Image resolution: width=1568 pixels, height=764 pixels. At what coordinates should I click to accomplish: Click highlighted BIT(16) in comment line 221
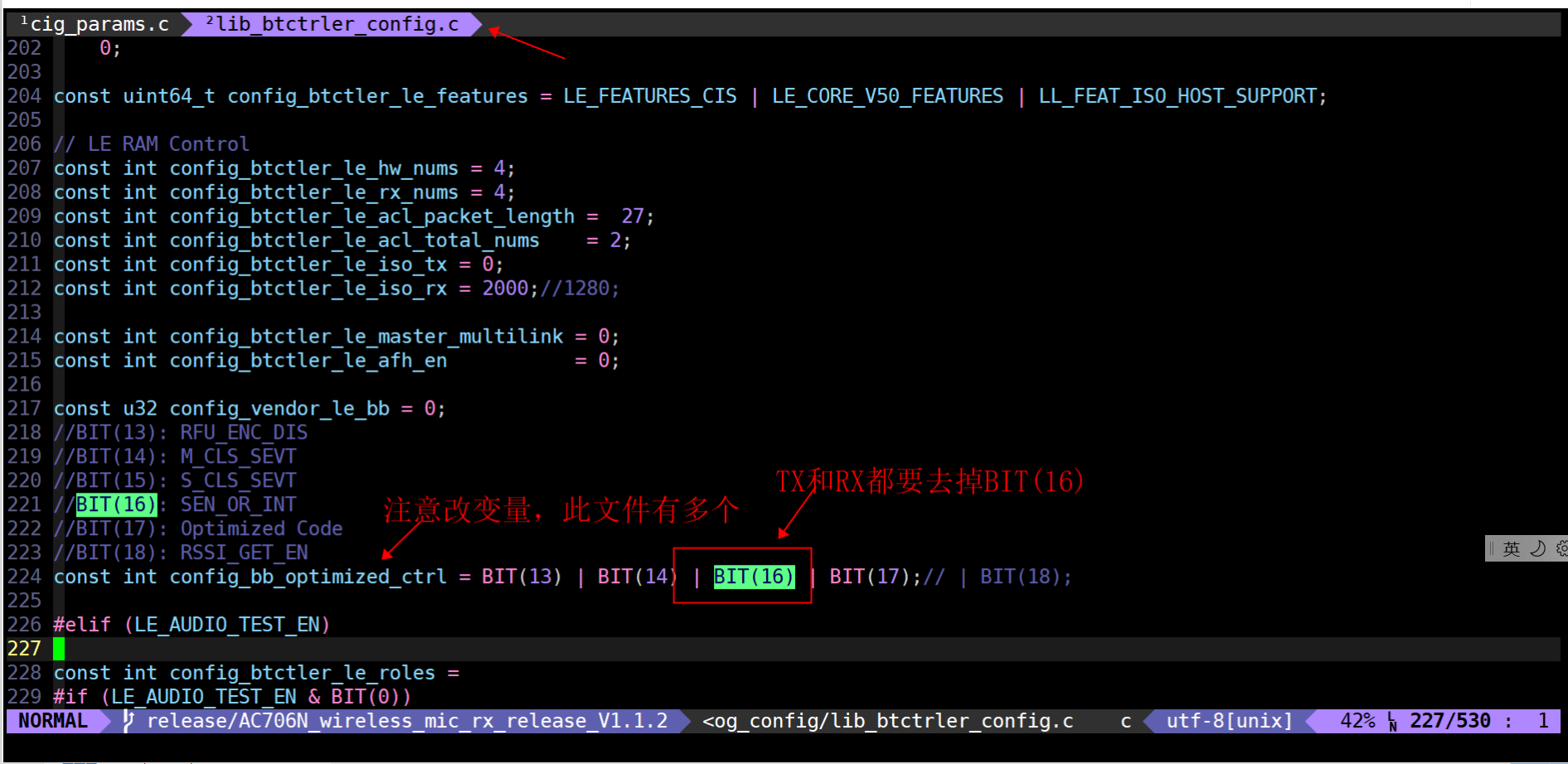pos(116,504)
